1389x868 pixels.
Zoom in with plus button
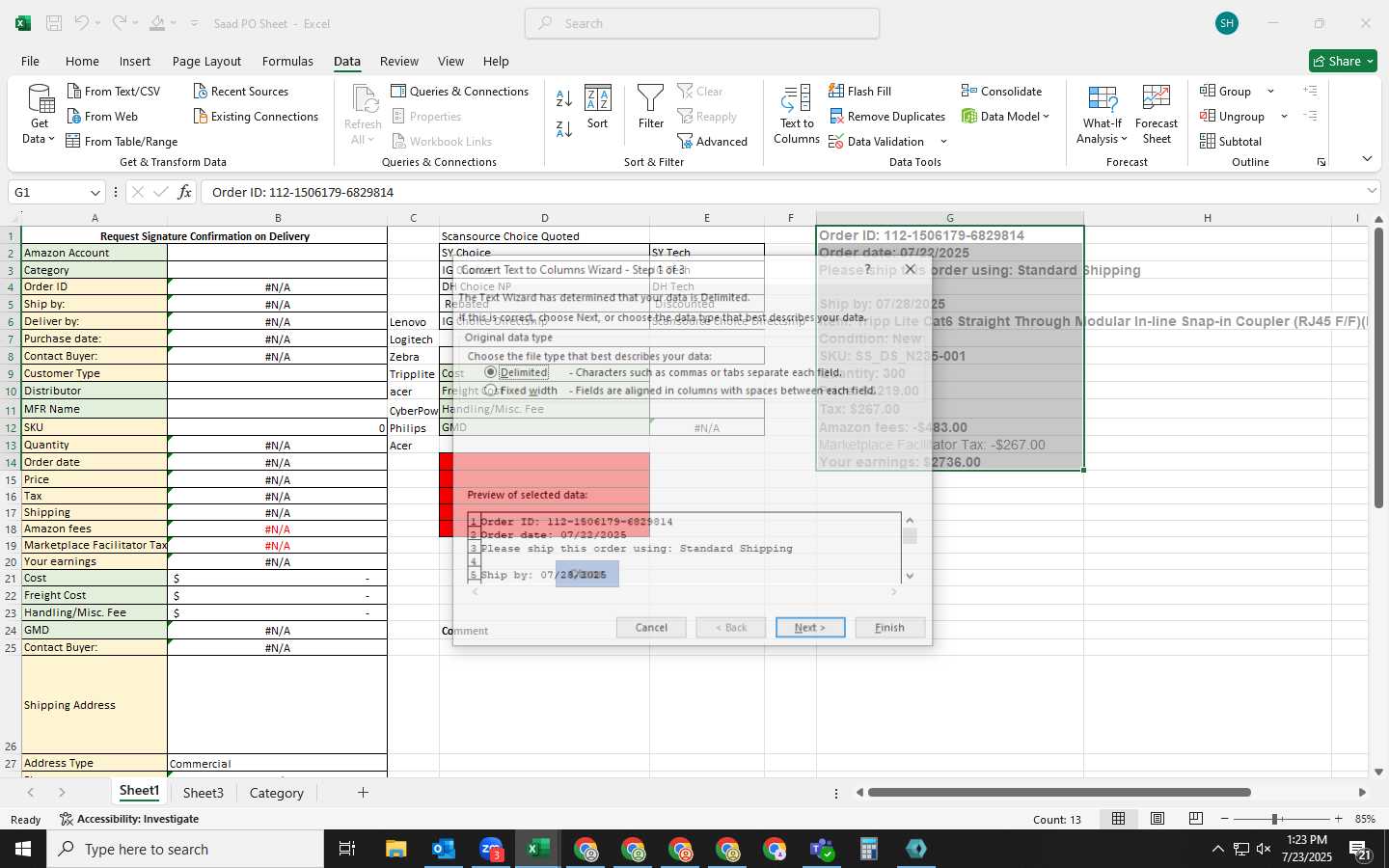click(1338, 819)
